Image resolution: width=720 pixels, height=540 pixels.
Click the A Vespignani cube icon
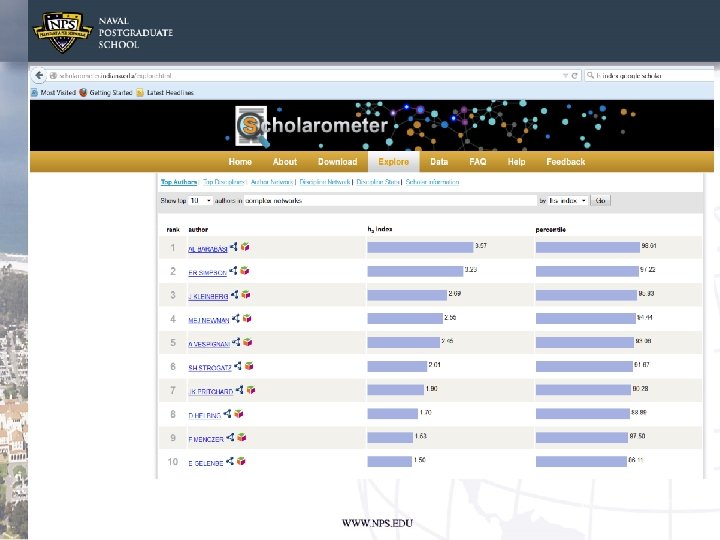(248, 342)
